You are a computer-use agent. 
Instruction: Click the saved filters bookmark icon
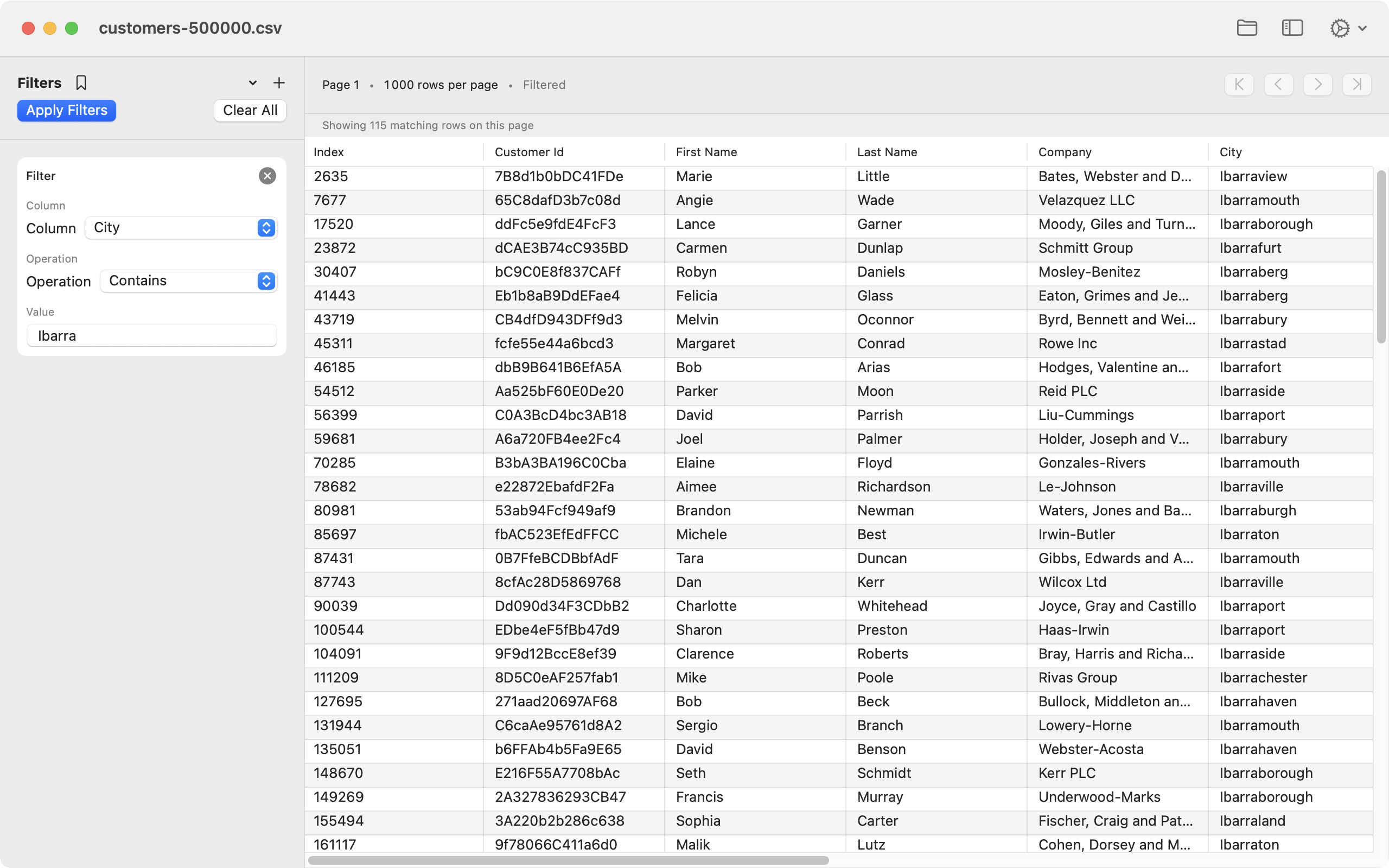click(81, 82)
